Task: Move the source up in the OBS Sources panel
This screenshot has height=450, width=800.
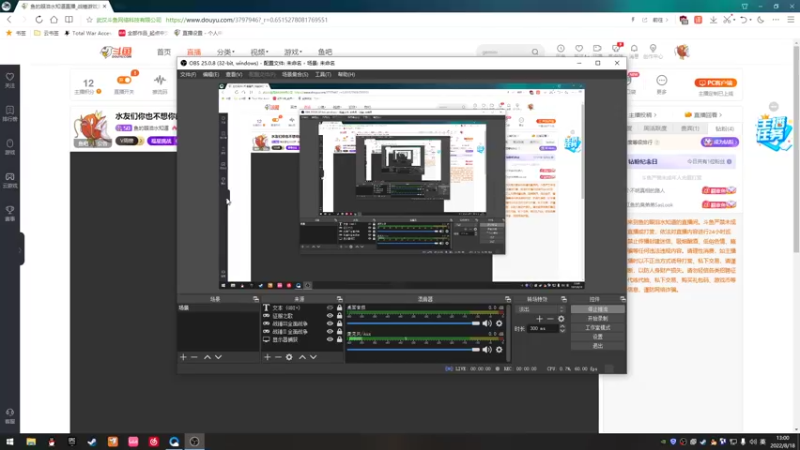Action: (302, 357)
